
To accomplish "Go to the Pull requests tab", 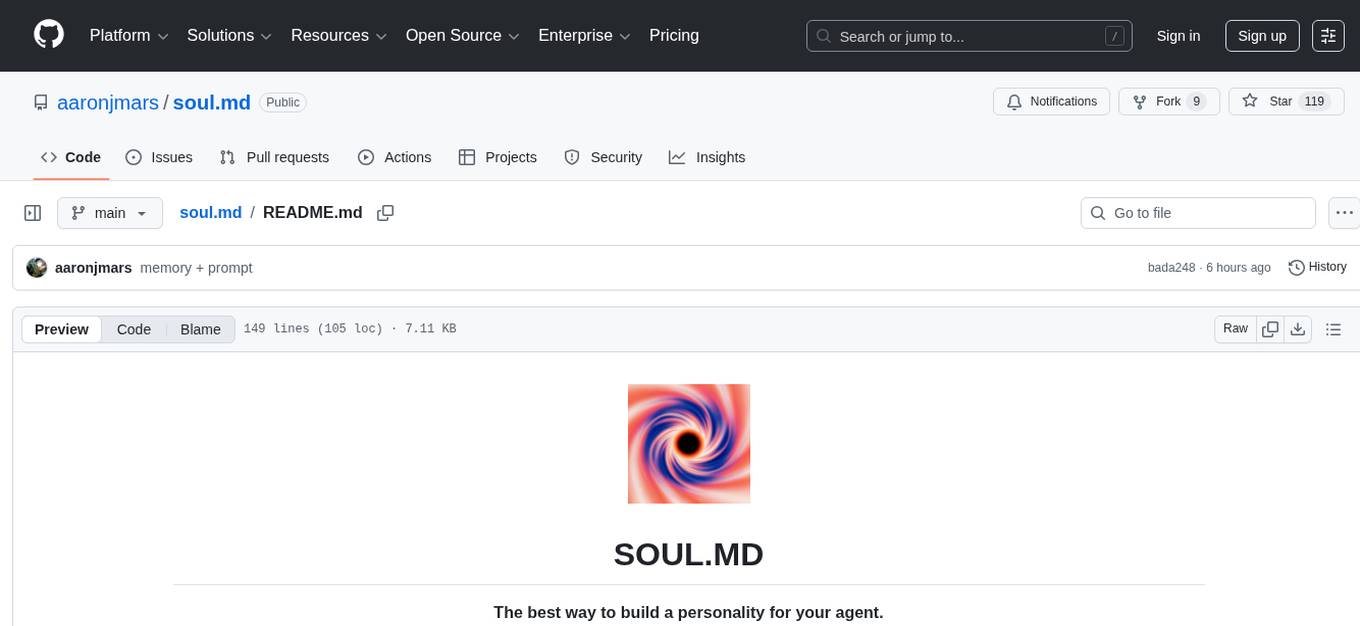I will pyautogui.click(x=274, y=157).
